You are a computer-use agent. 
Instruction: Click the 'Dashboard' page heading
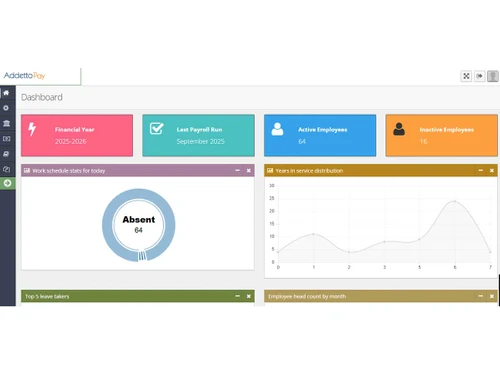[x=42, y=97]
